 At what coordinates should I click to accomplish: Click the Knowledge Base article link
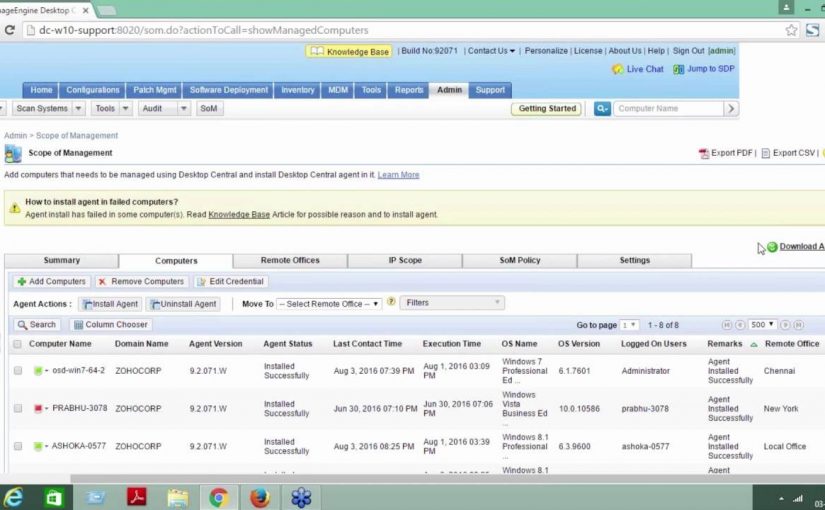pos(239,215)
